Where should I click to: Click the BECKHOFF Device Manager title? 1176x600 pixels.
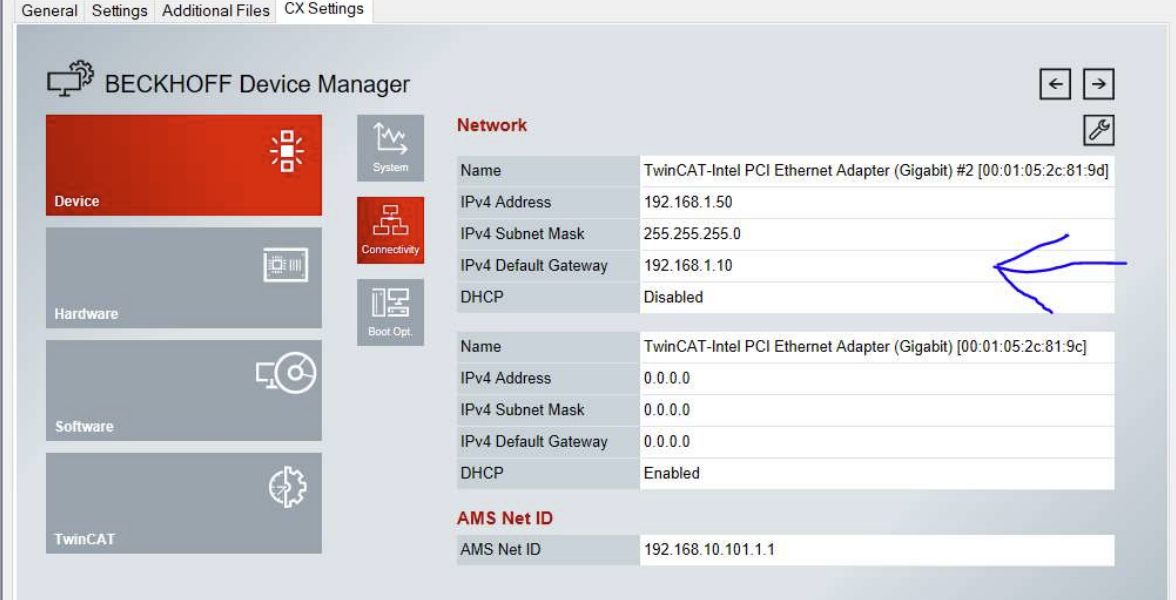[257, 84]
